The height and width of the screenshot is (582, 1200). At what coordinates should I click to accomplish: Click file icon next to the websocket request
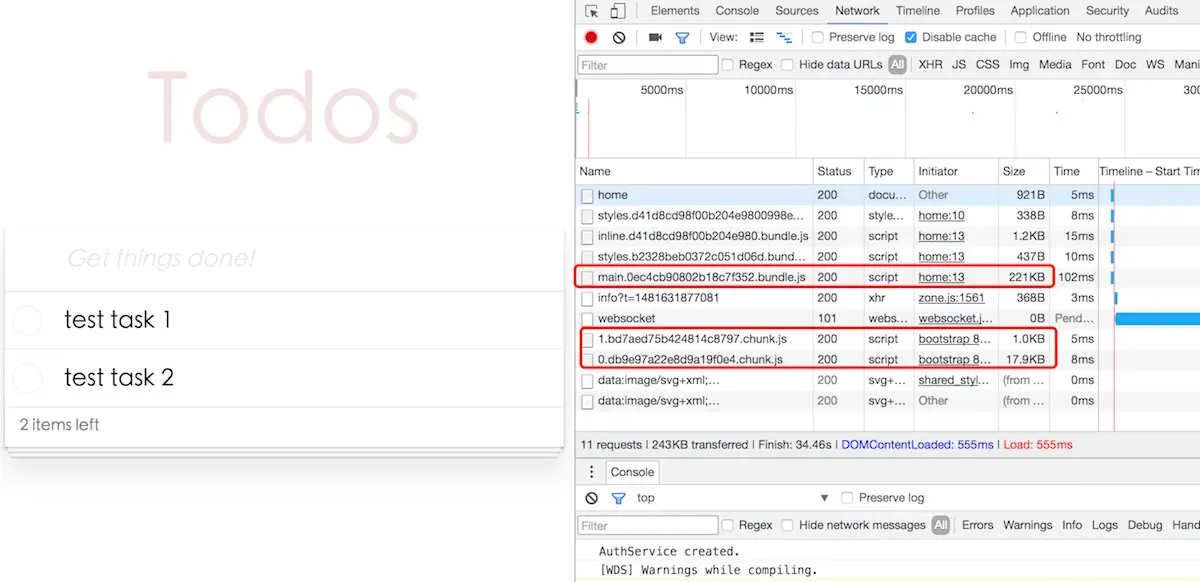point(587,319)
